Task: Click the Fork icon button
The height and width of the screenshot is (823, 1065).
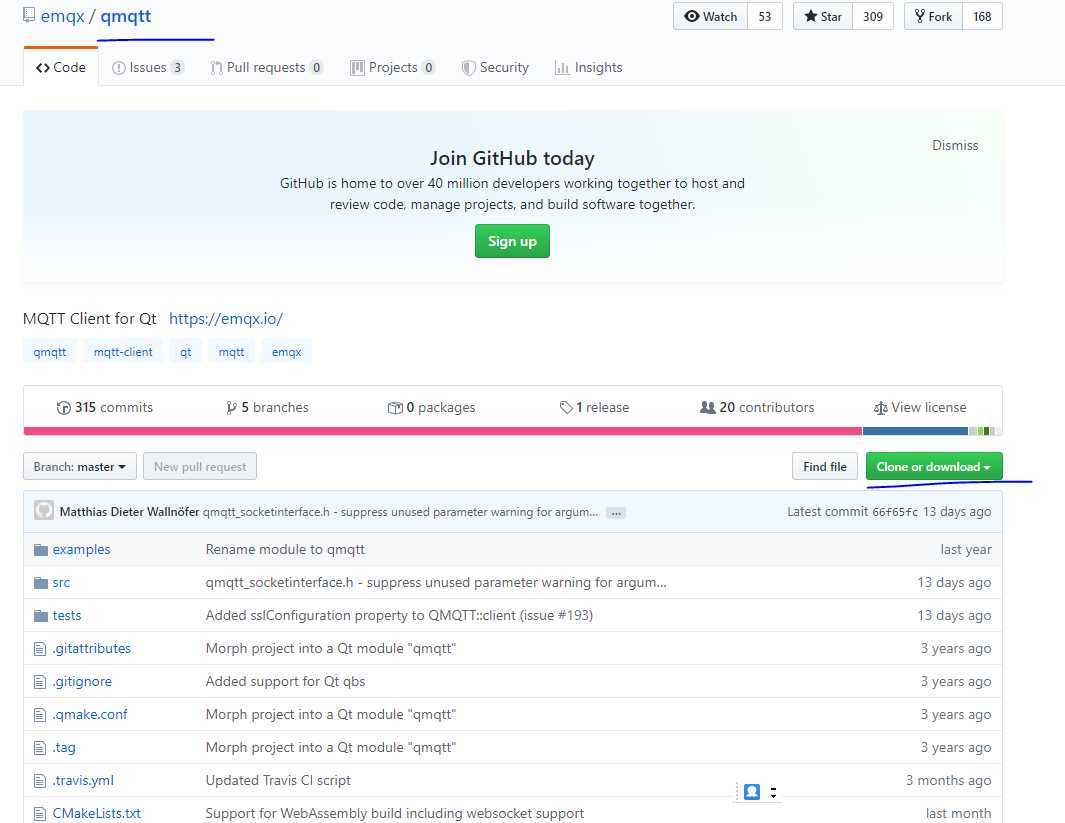Action: [933, 16]
